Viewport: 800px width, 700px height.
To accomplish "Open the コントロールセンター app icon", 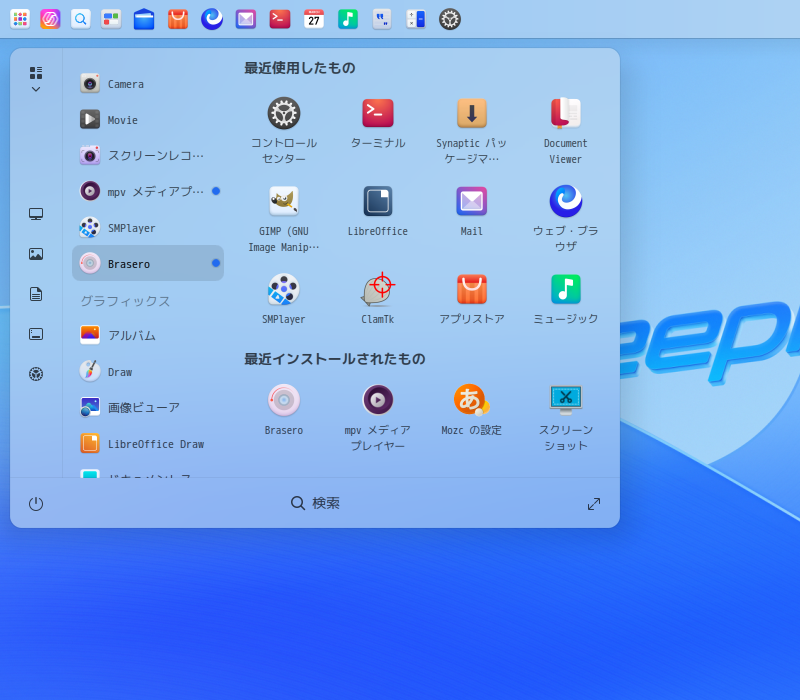I will [284, 113].
